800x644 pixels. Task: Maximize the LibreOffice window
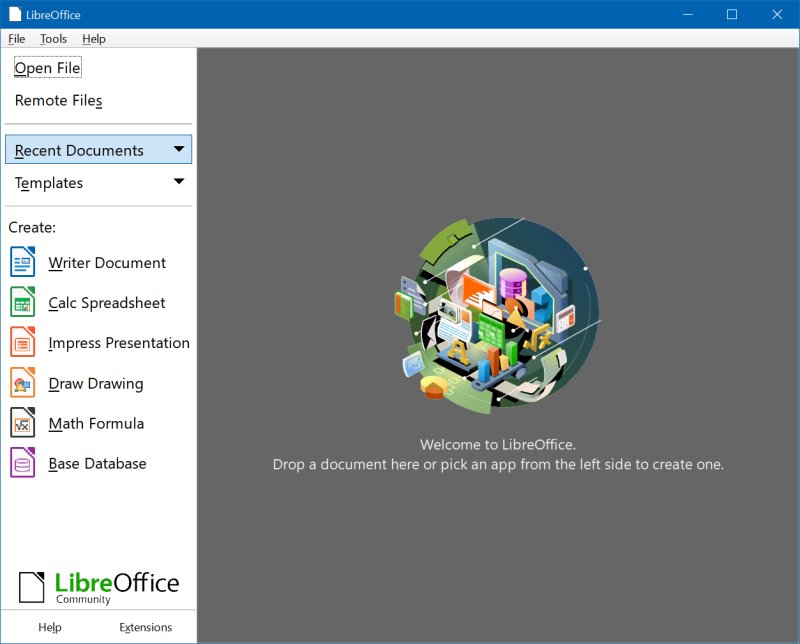click(x=733, y=15)
